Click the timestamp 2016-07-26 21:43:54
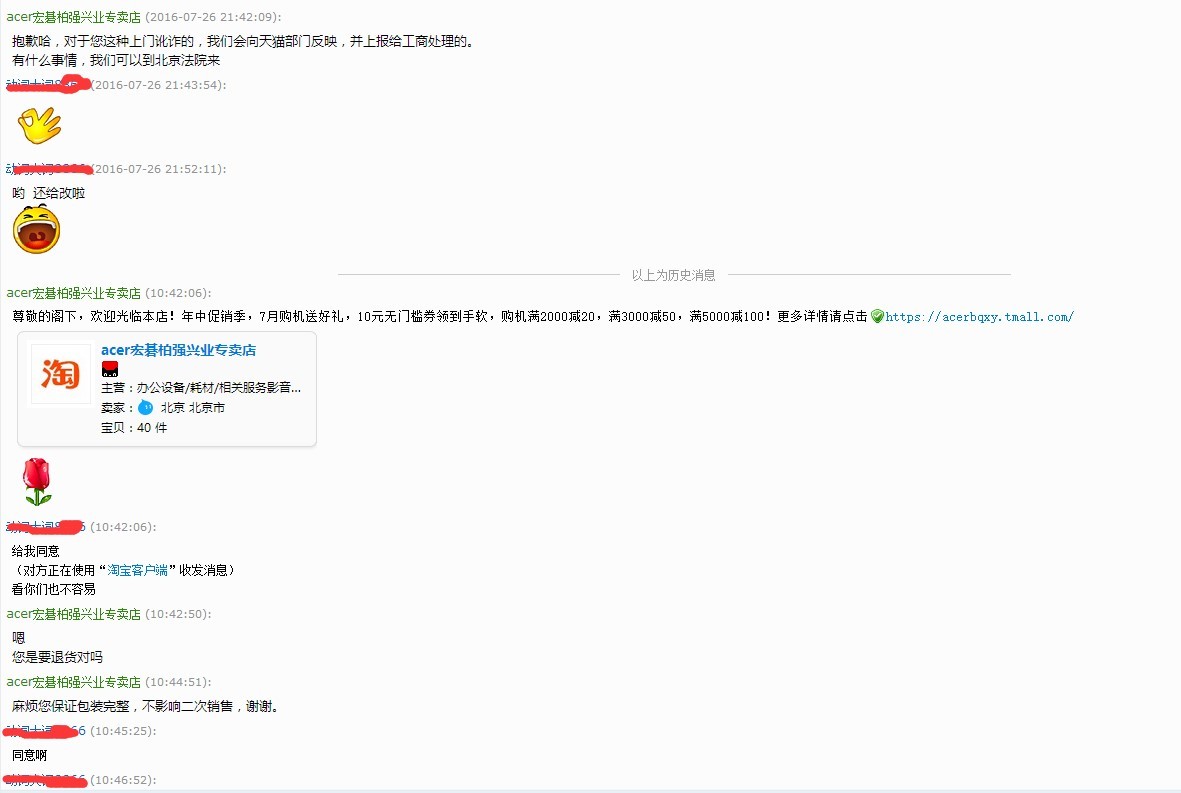This screenshot has height=793, width=1181. click(158, 85)
